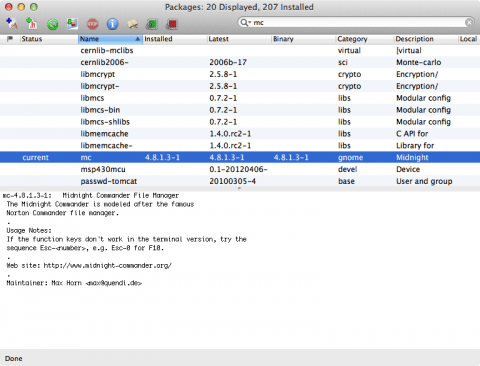Click the install binary package icon (blue plus)
The height and width of the screenshot is (366, 480).
click(12, 24)
